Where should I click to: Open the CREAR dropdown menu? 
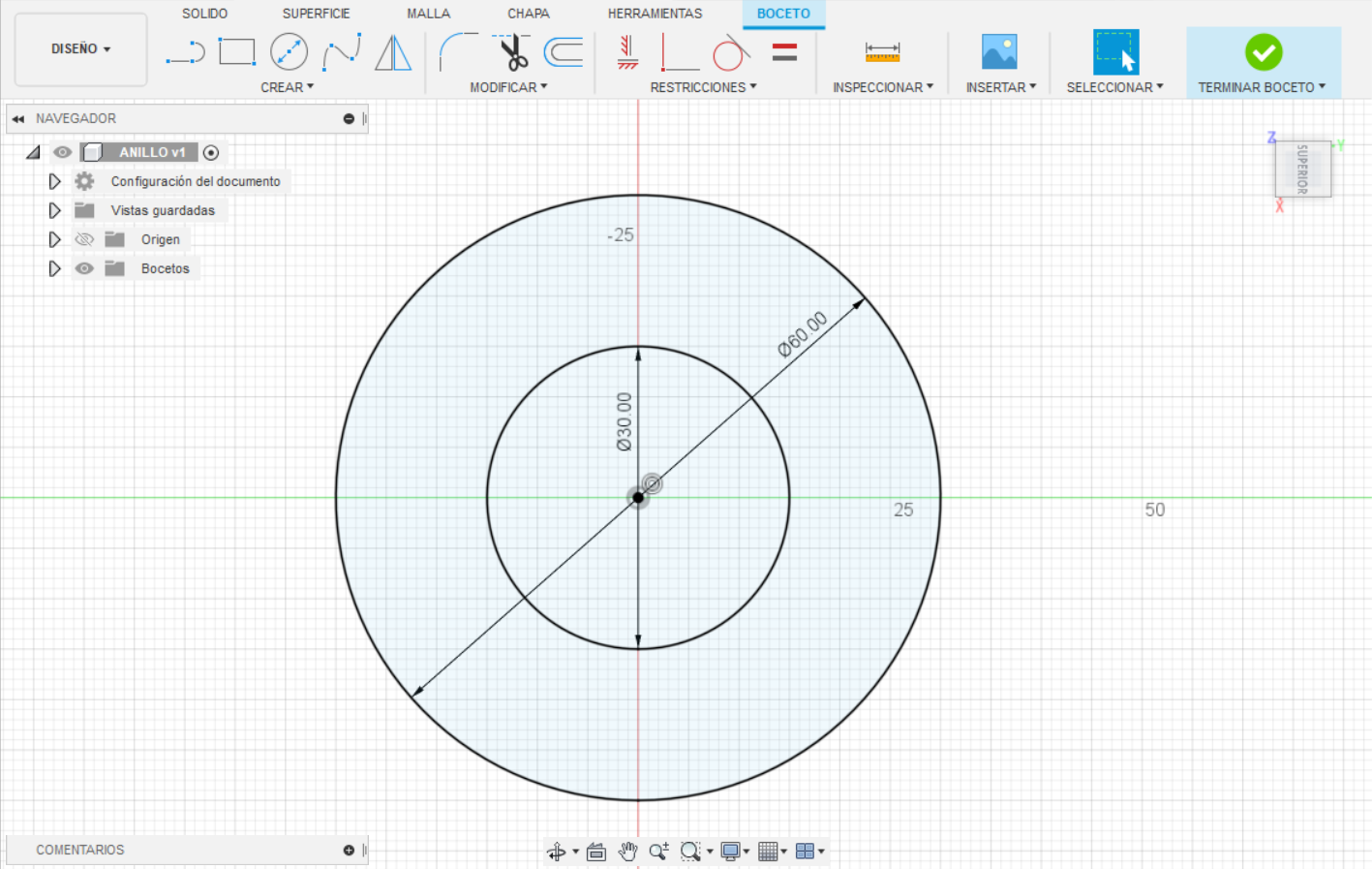click(x=287, y=87)
